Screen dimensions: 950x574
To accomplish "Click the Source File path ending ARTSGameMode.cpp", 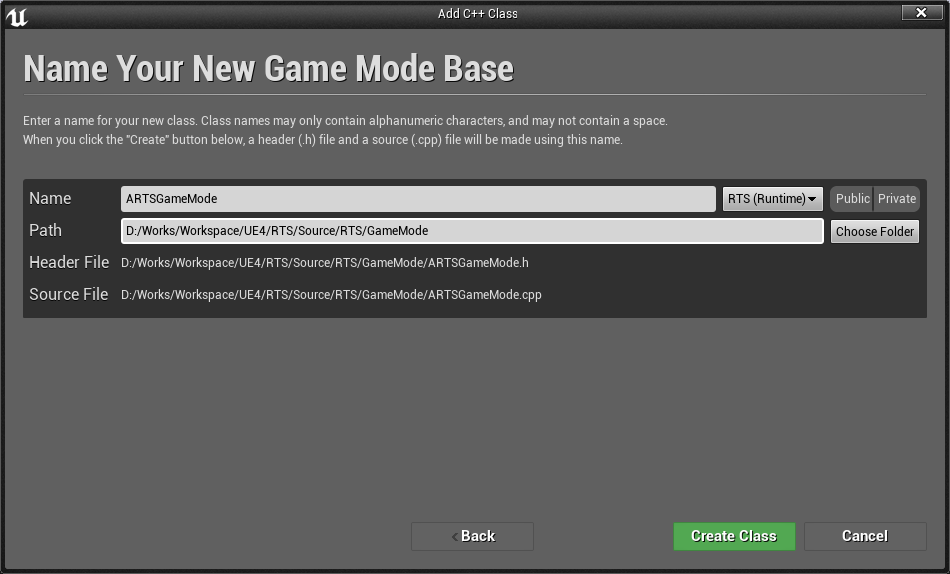I will pos(331,295).
